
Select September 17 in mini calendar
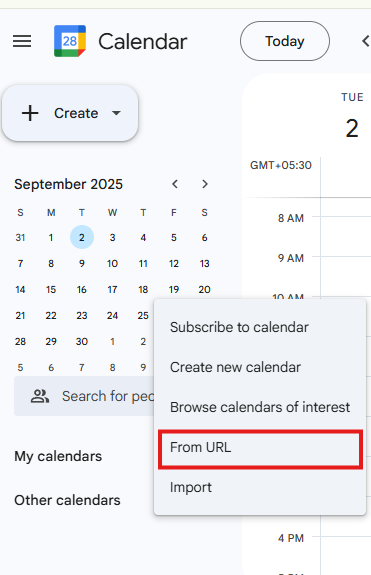pyautogui.click(x=112, y=289)
